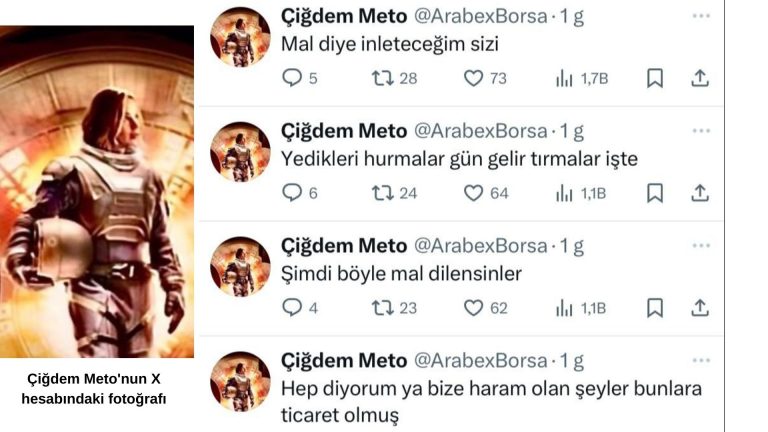The width and height of the screenshot is (768, 432).
Task: Bookmark the "Mal diye inleteceğim sizi" tweet
Action: 655,78
